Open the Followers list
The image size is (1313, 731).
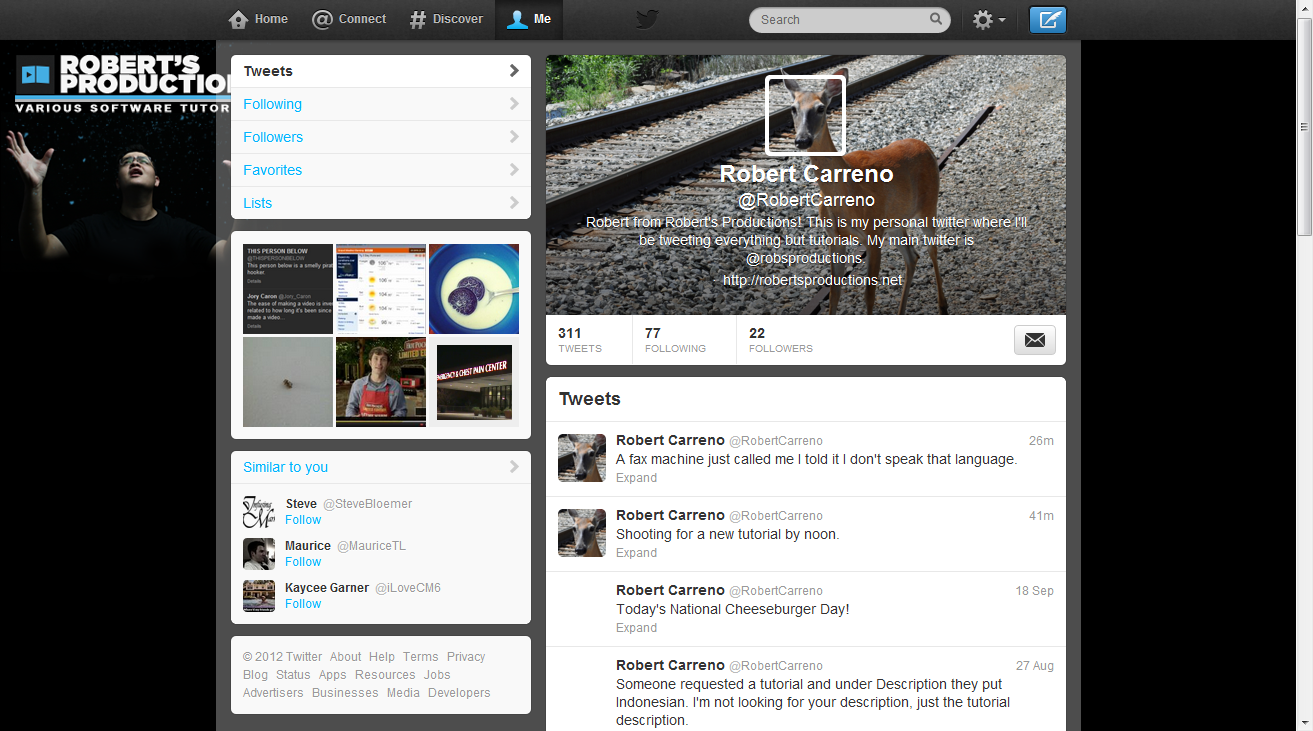pyautogui.click(x=381, y=137)
